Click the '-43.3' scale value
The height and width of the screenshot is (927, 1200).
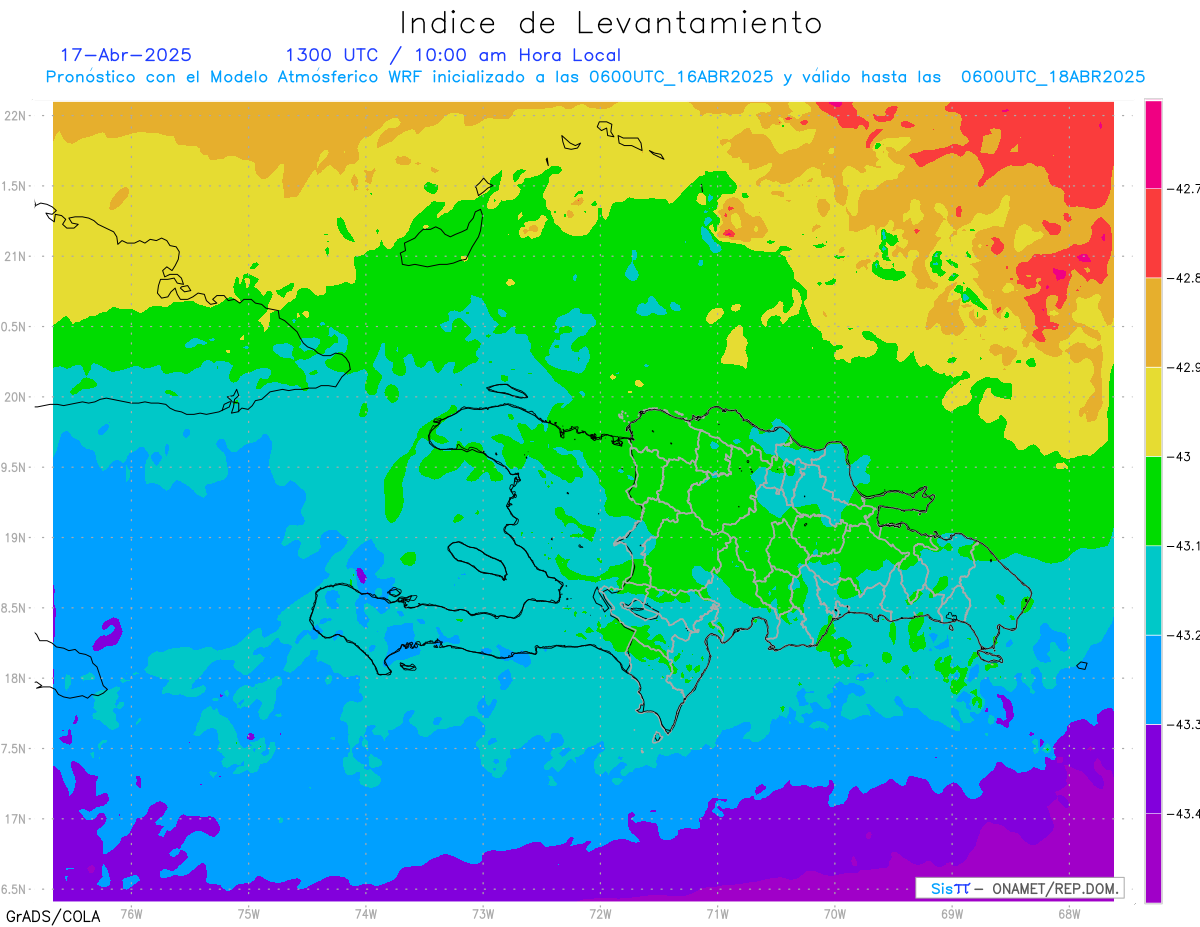point(1183,724)
